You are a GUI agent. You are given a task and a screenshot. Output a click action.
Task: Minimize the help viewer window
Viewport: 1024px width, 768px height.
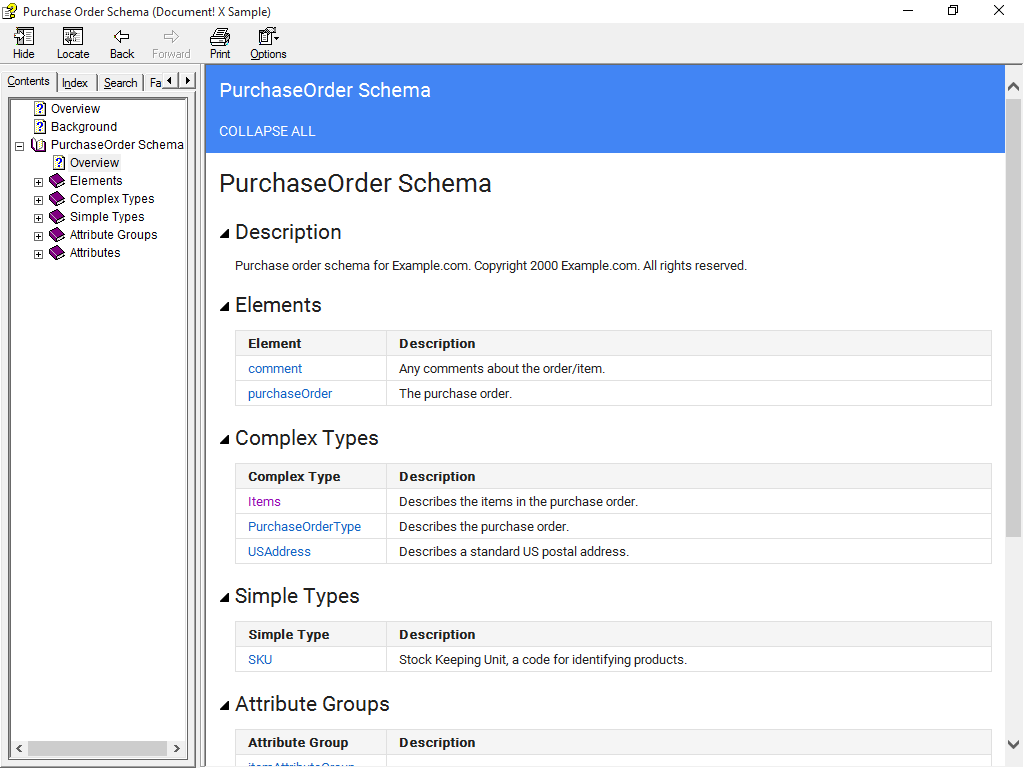click(908, 10)
